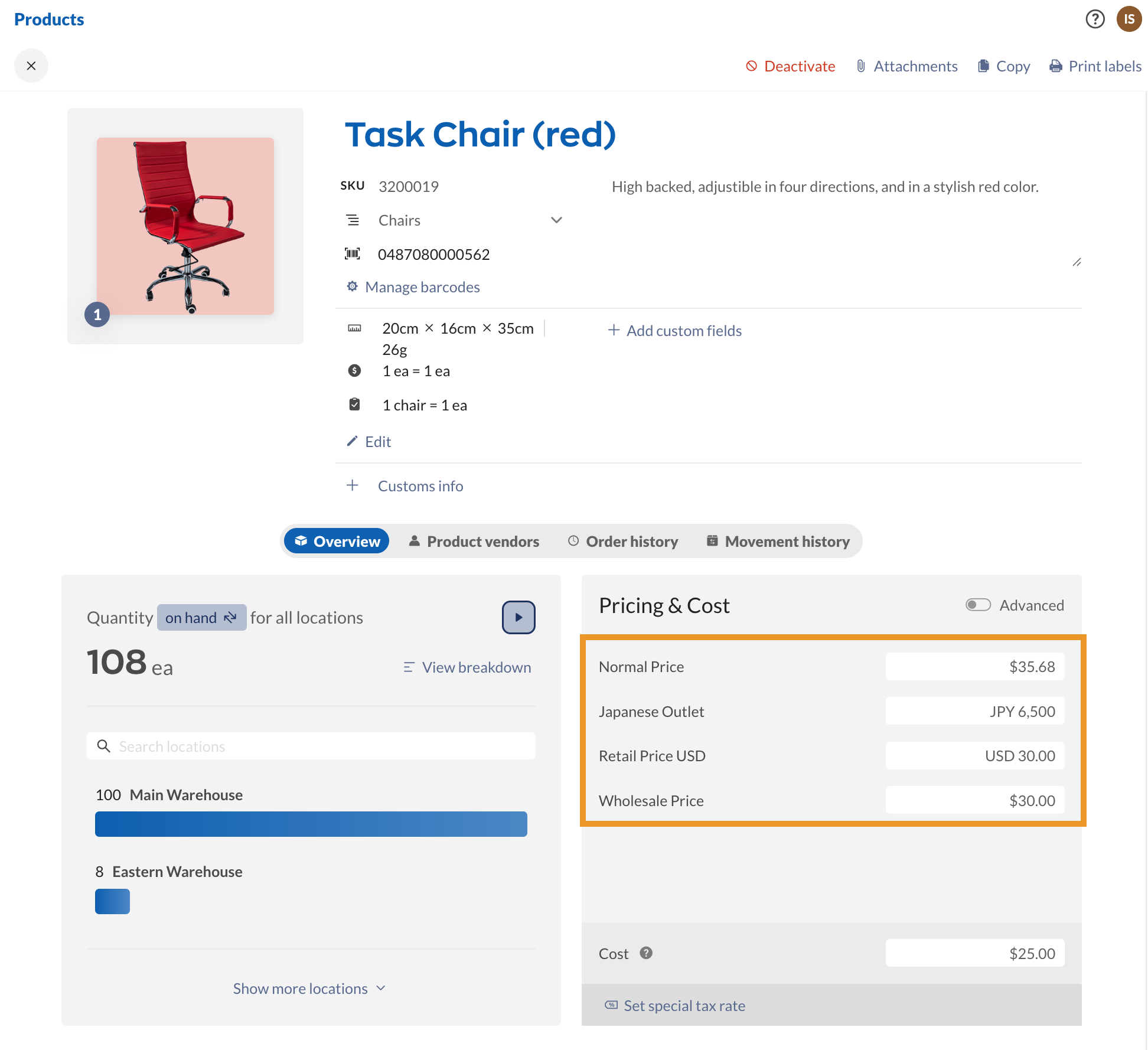Click the Deactivate product icon
The height and width of the screenshot is (1050, 1148).
[x=751, y=66]
